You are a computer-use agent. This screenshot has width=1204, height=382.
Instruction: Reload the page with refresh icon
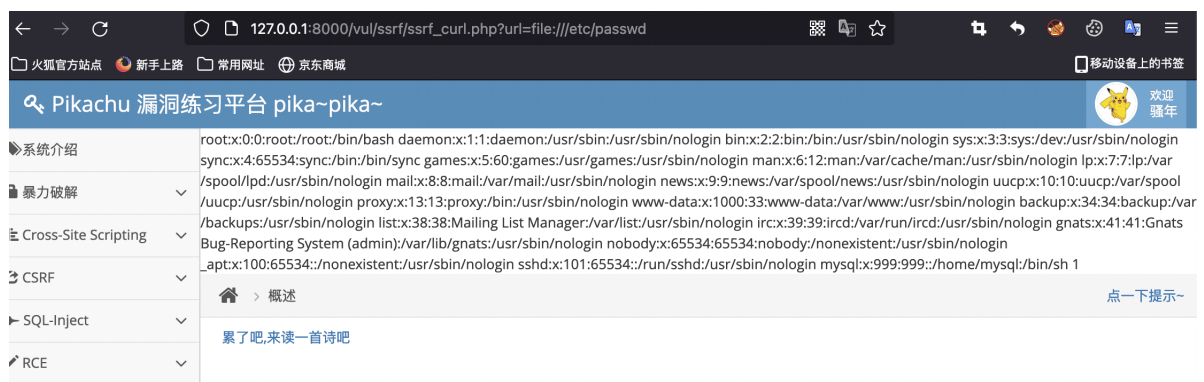100,28
